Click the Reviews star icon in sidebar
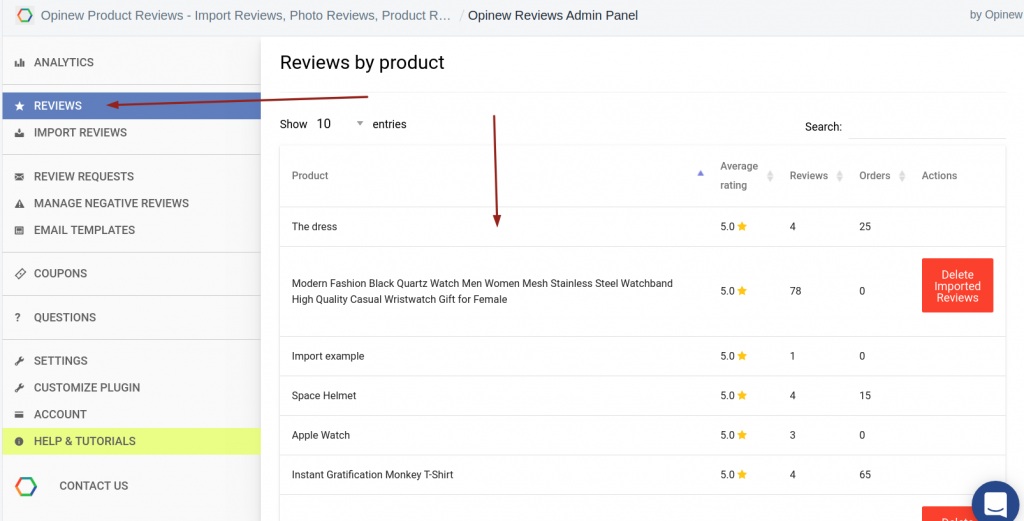The width and height of the screenshot is (1024, 521). coord(20,106)
